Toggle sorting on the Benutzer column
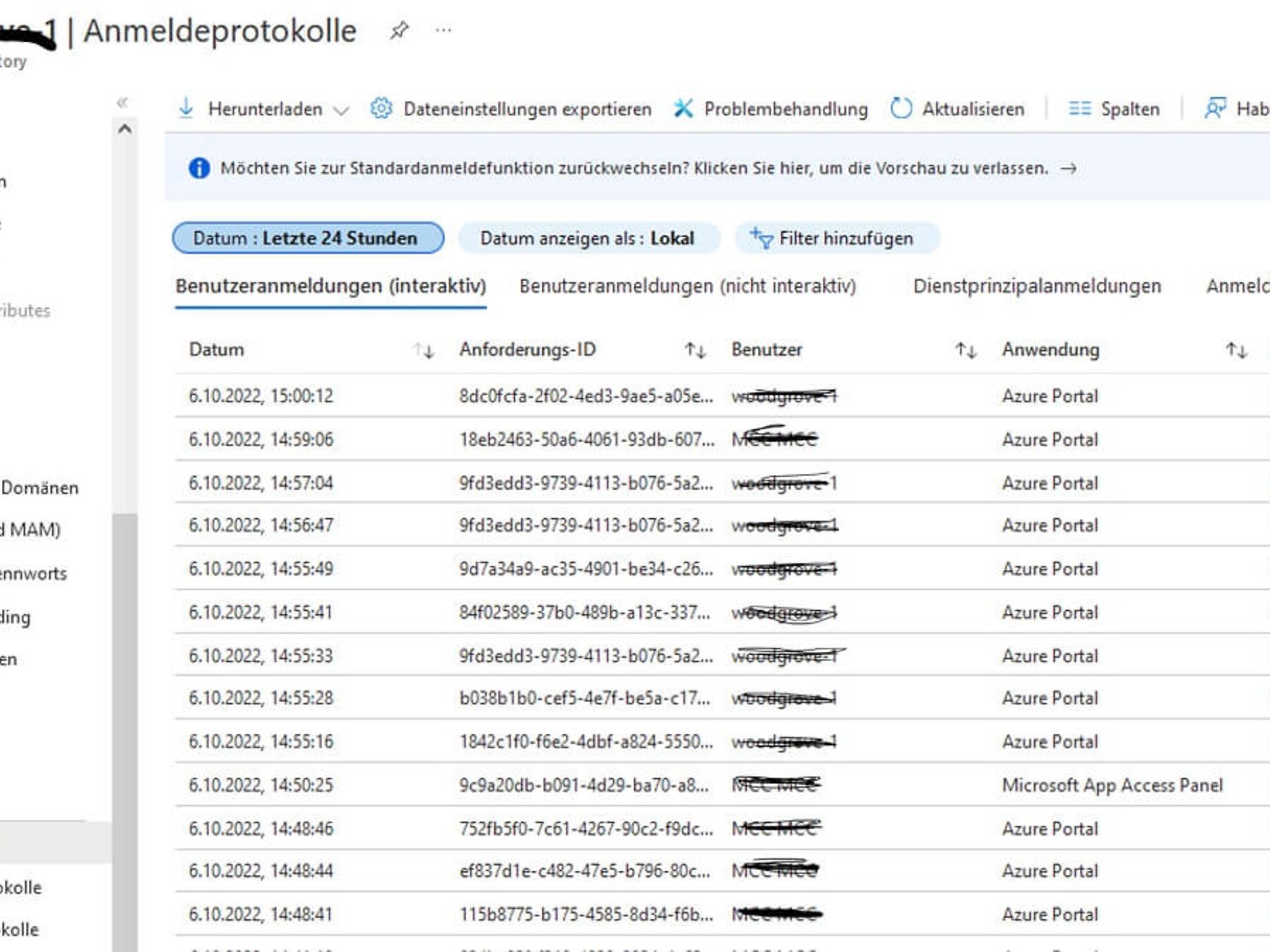 click(965, 350)
